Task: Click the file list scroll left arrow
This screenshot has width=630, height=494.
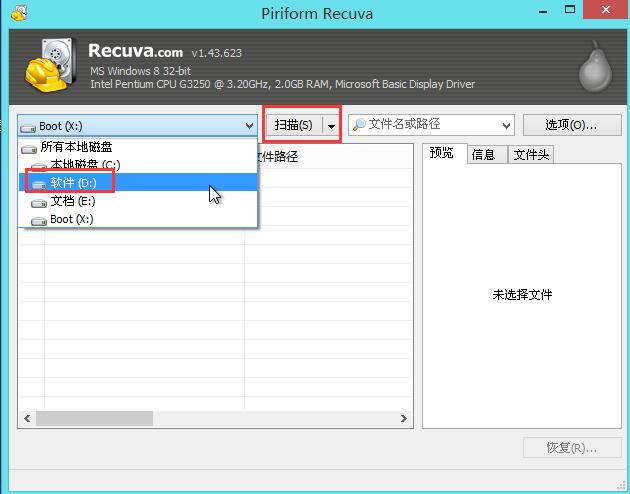Action: [x=27, y=418]
